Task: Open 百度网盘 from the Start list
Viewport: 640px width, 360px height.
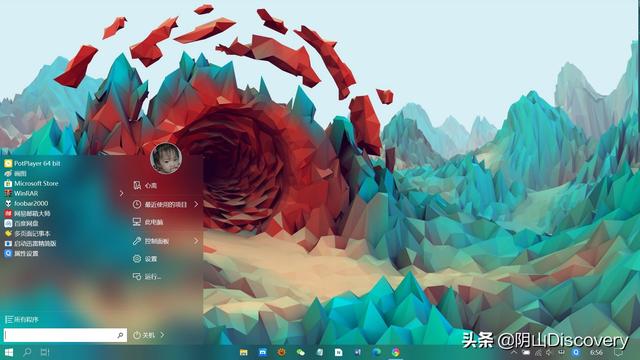Action: (22, 223)
